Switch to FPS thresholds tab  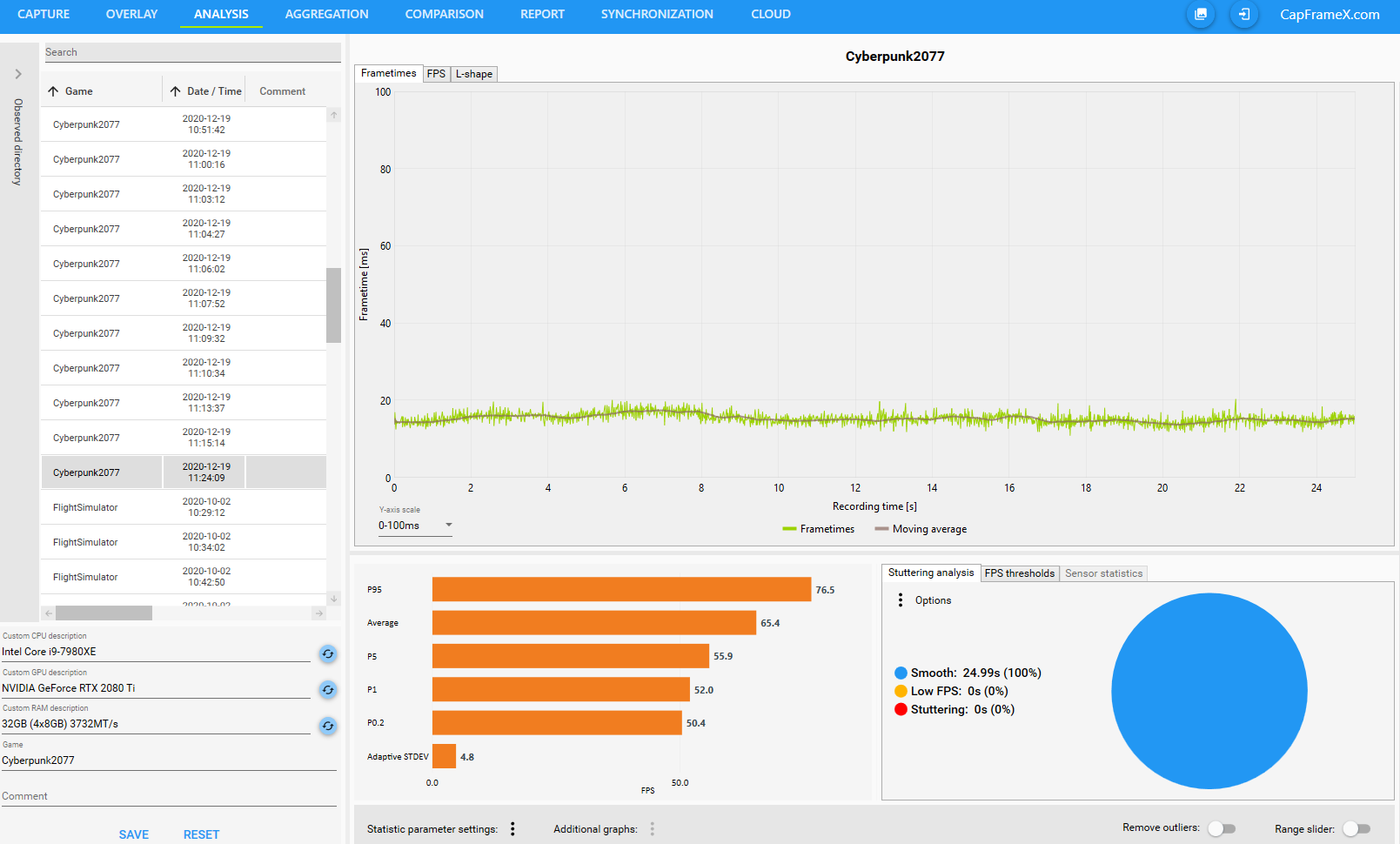tap(1020, 573)
